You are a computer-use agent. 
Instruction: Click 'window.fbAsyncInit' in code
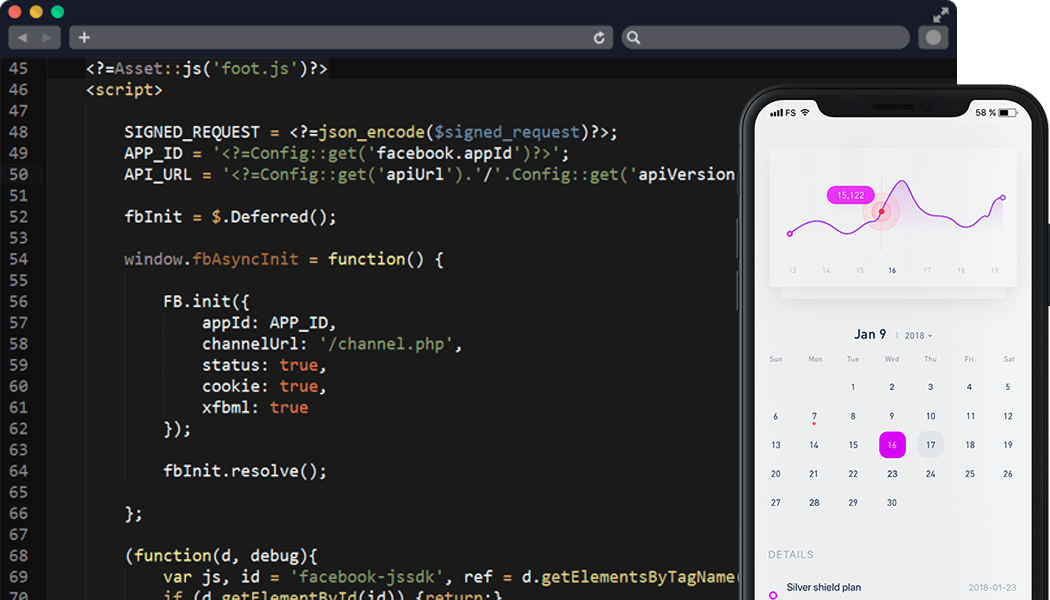[x=211, y=258]
